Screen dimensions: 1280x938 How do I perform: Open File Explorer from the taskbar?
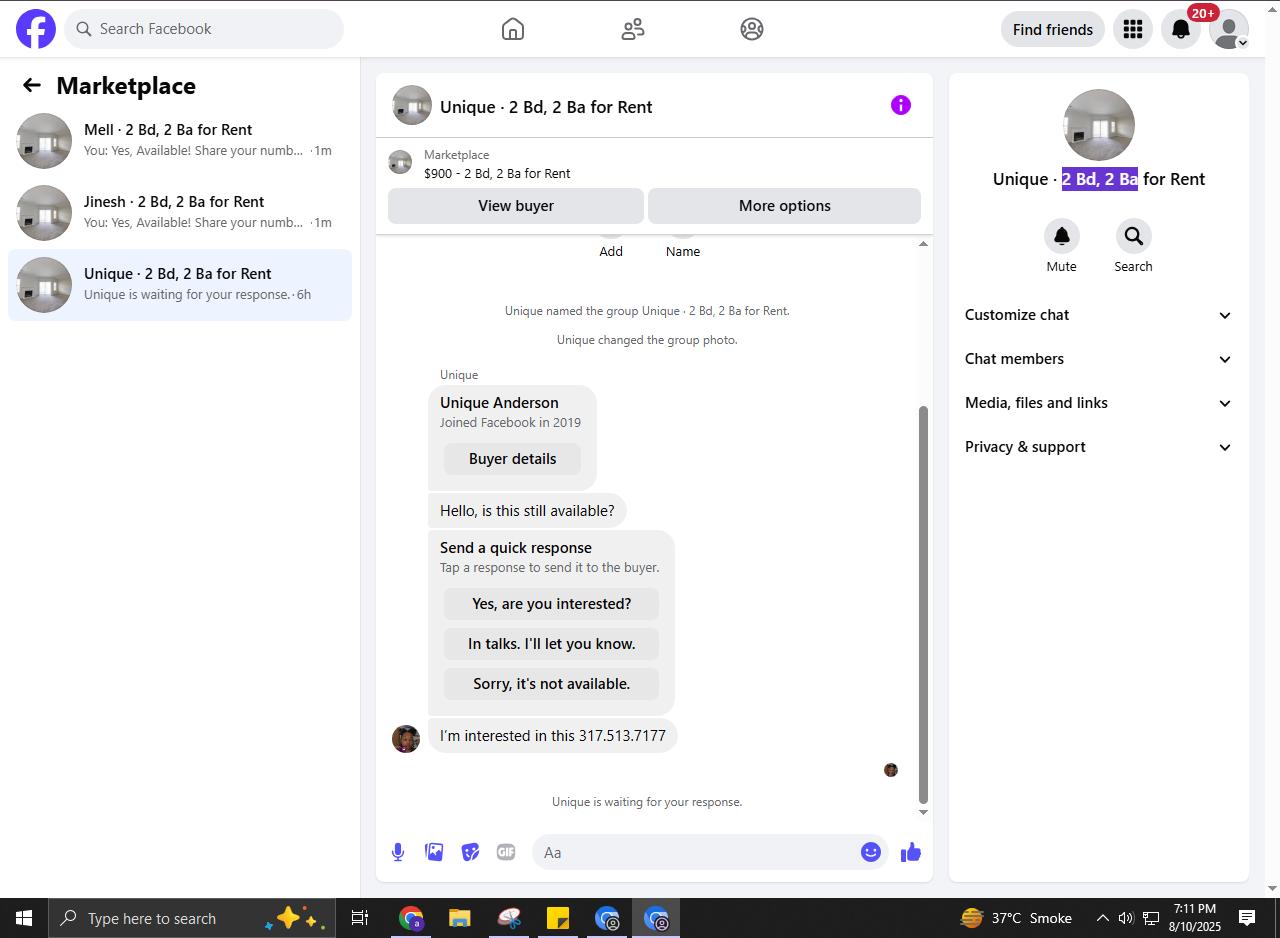[x=460, y=918]
